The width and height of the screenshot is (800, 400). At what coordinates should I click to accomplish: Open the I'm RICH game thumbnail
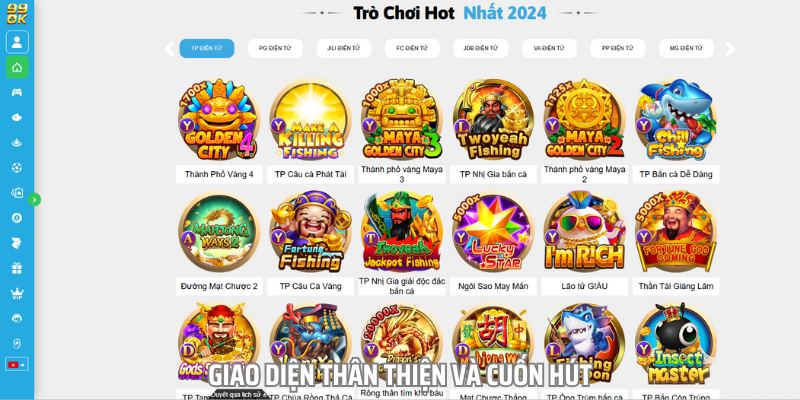pos(584,232)
